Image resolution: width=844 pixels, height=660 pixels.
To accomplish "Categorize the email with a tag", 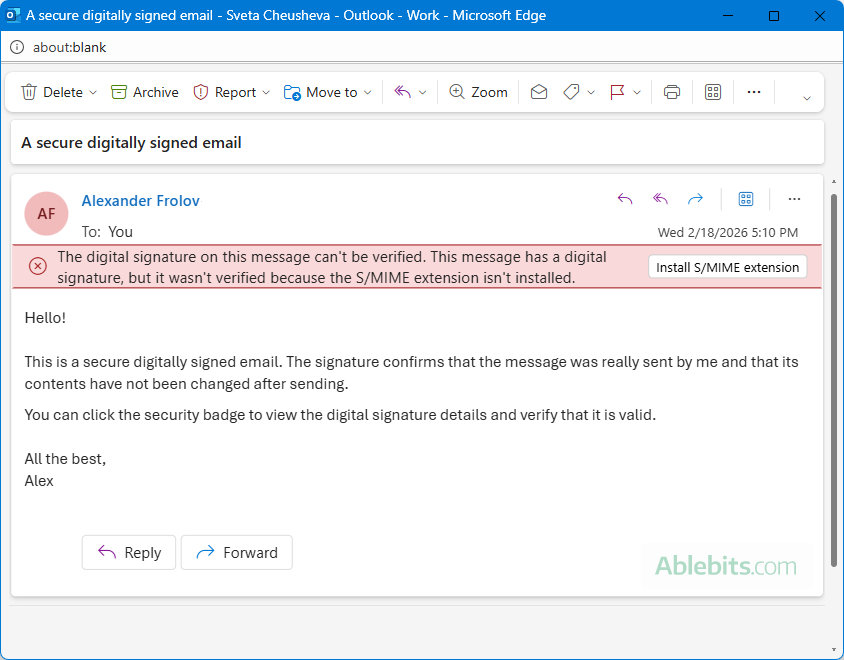I will click(x=573, y=91).
